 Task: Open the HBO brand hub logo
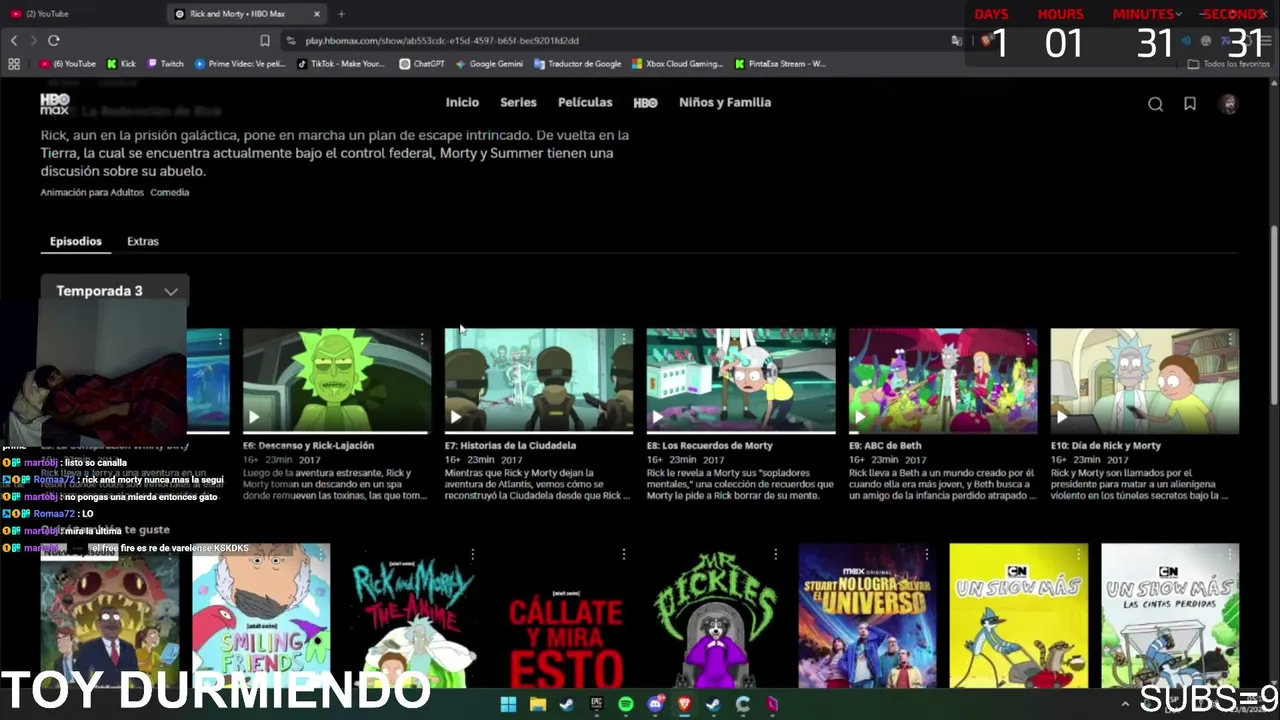(645, 103)
